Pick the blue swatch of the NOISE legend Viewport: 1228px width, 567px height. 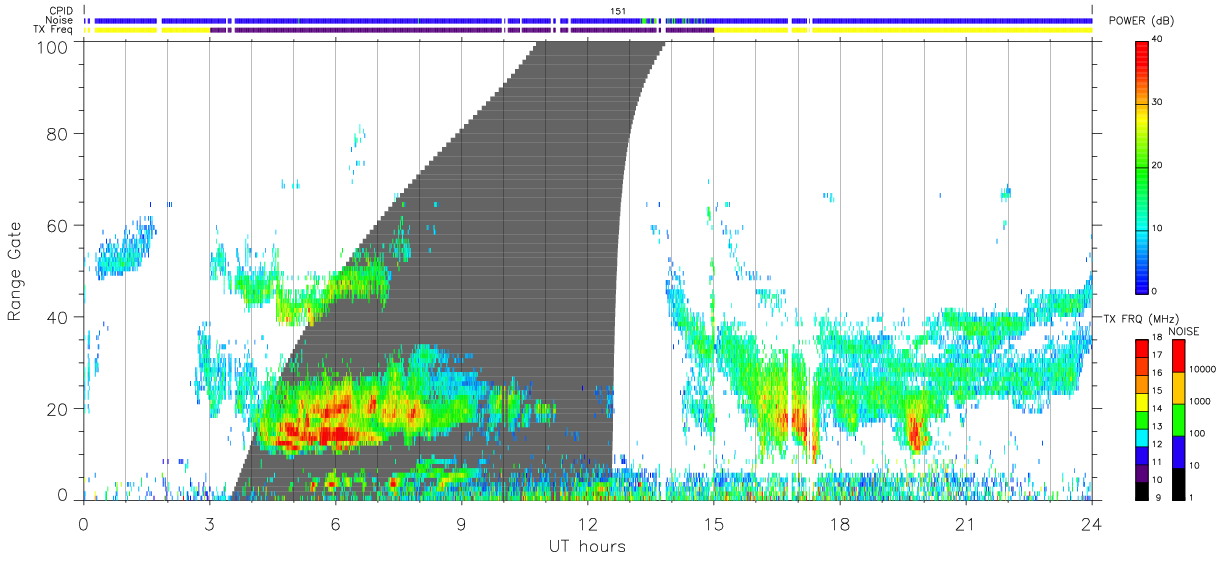coord(1178,452)
